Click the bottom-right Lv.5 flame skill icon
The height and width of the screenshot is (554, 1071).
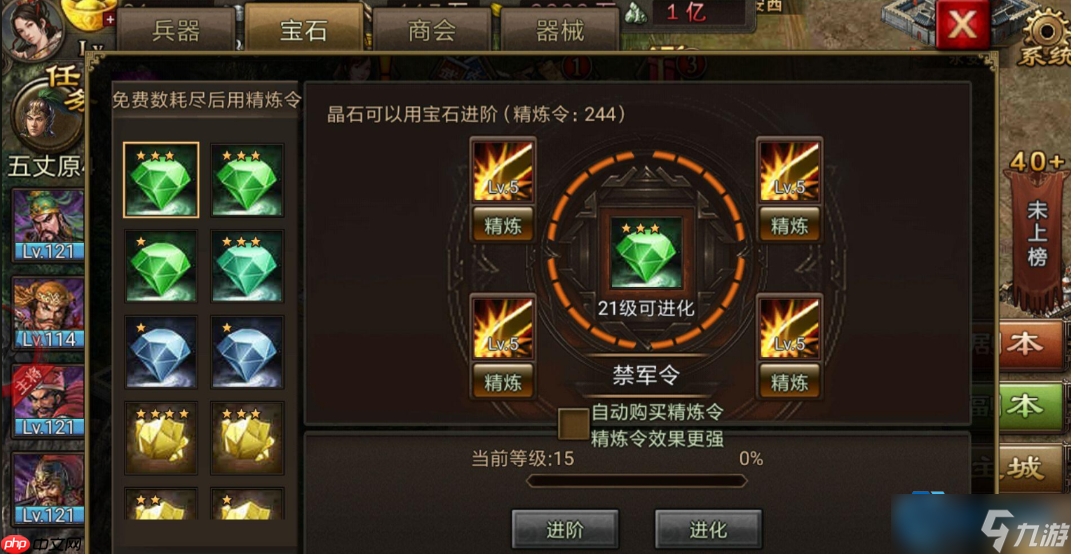pyautogui.click(x=790, y=328)
